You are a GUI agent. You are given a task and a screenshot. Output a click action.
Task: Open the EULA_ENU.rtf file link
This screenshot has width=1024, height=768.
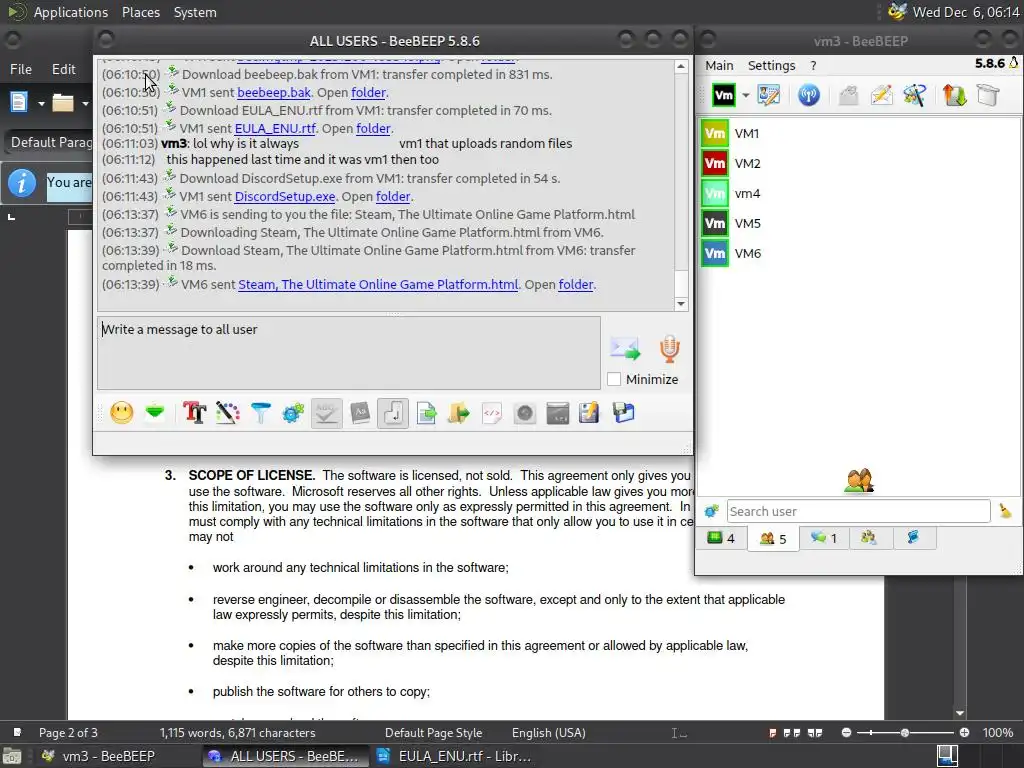coord(275,129)
